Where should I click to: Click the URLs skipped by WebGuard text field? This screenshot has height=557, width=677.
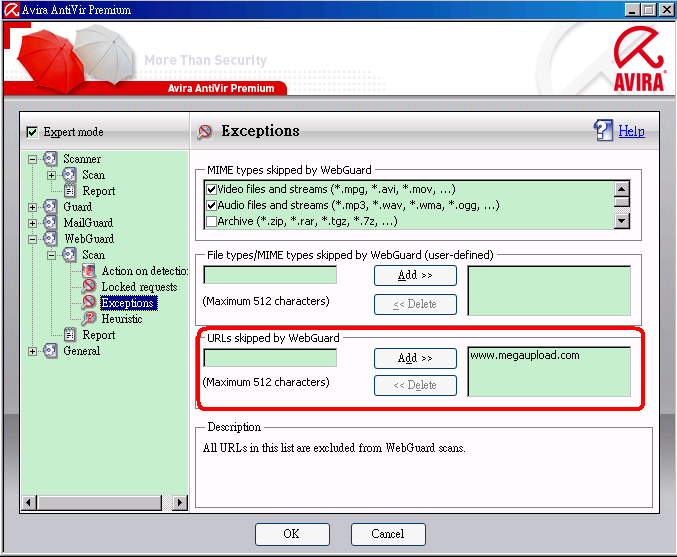(x=270, y=358)
